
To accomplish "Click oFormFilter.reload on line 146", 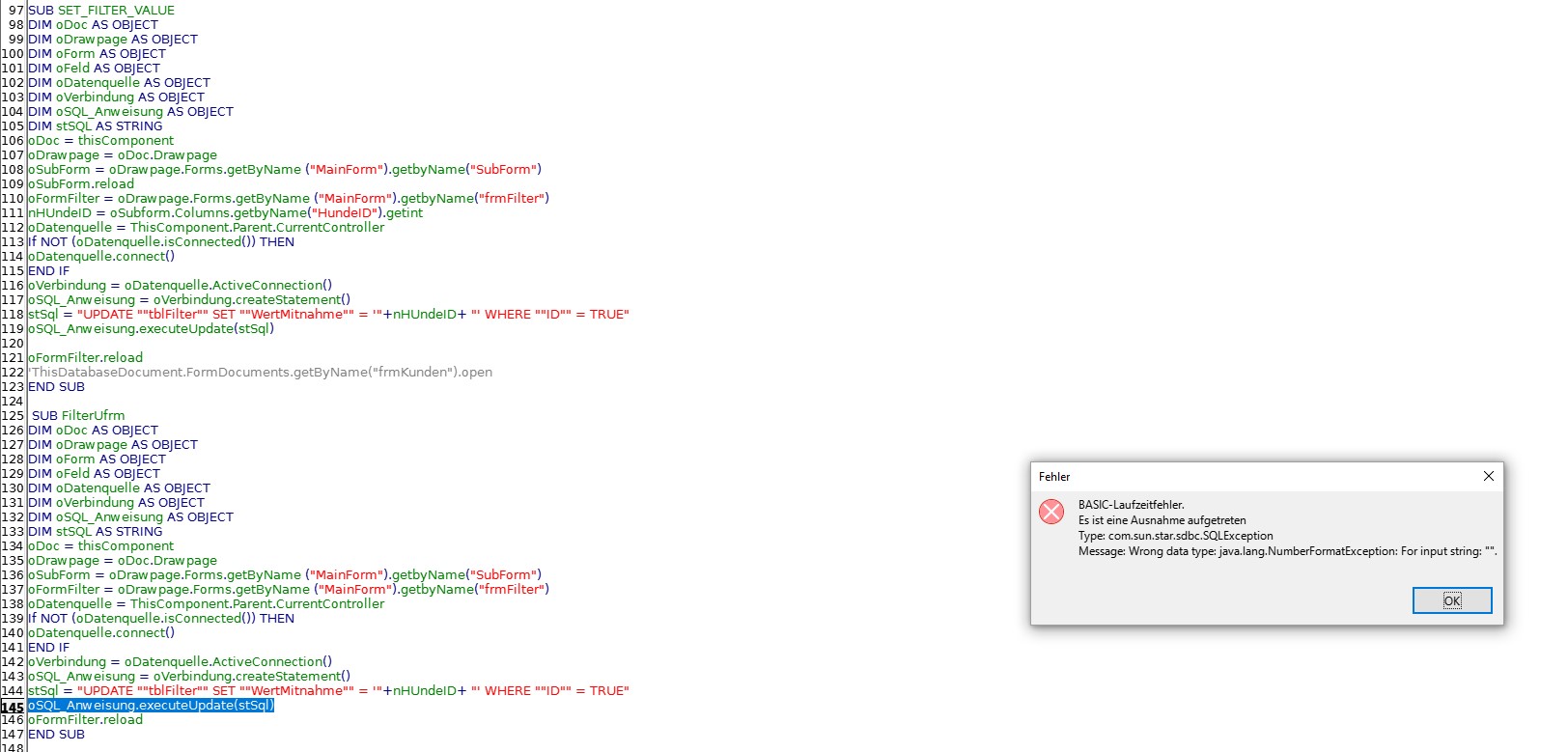I will [x=85, y=720].
